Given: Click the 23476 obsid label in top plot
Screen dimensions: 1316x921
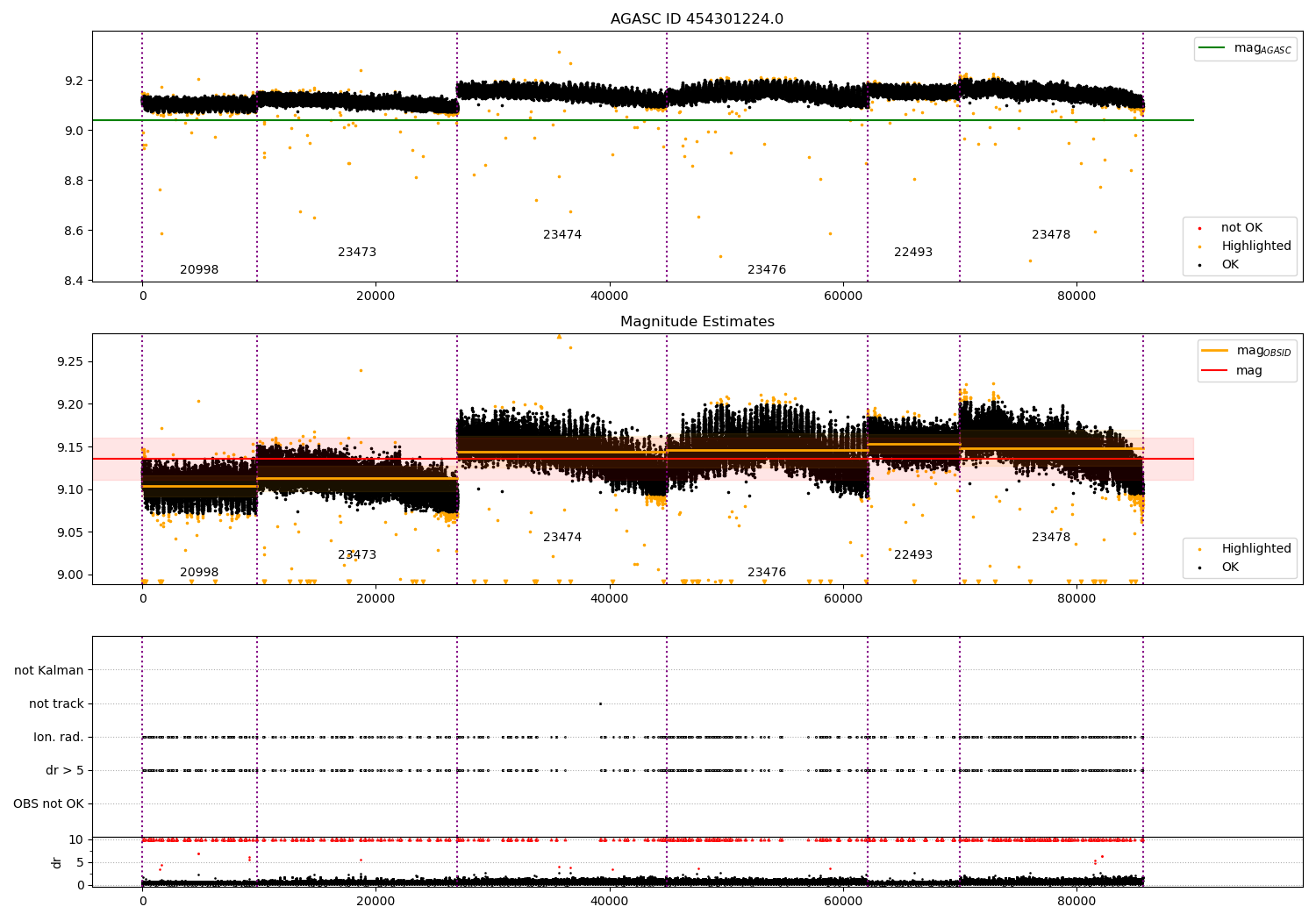Looking at the screenshot, I should pos(767,270).
